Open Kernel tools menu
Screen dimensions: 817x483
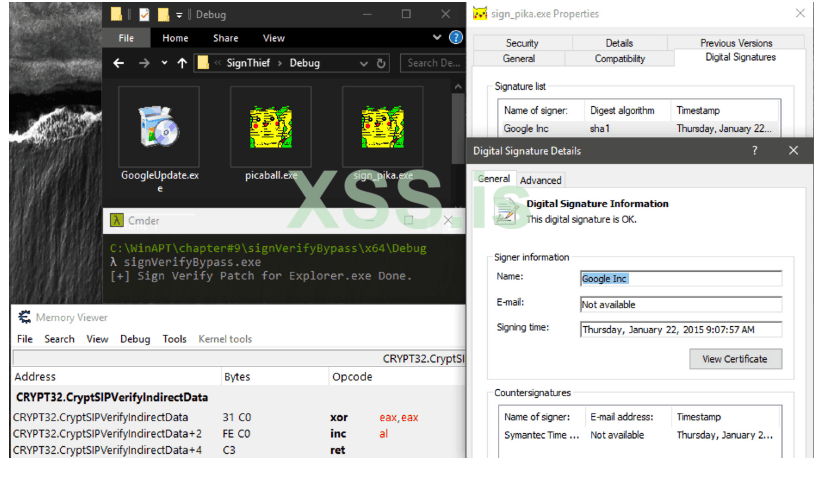pos(225,339)
